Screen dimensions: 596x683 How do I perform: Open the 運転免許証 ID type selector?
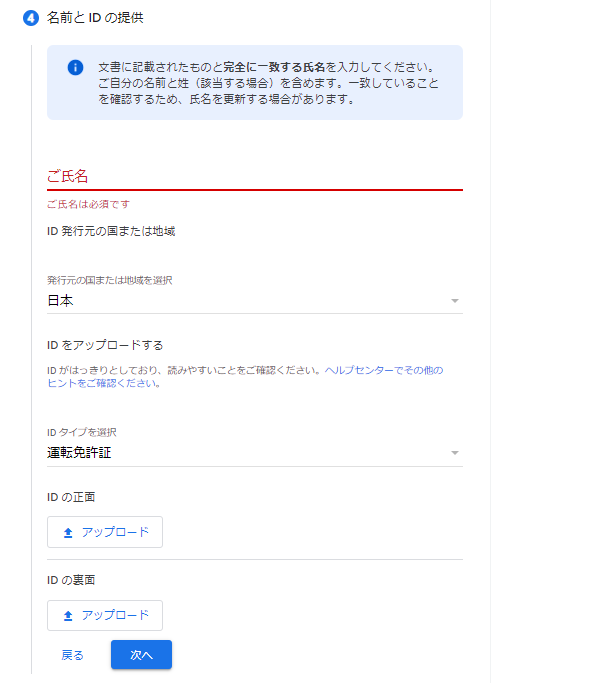[x=255, y=453]
